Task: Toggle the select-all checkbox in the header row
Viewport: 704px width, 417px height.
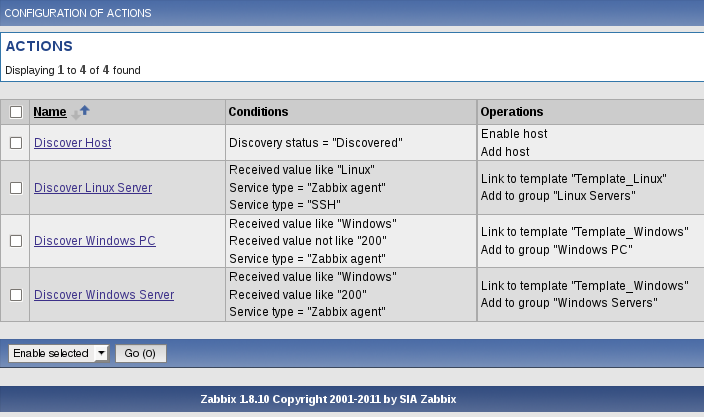Action: [16, 112]
